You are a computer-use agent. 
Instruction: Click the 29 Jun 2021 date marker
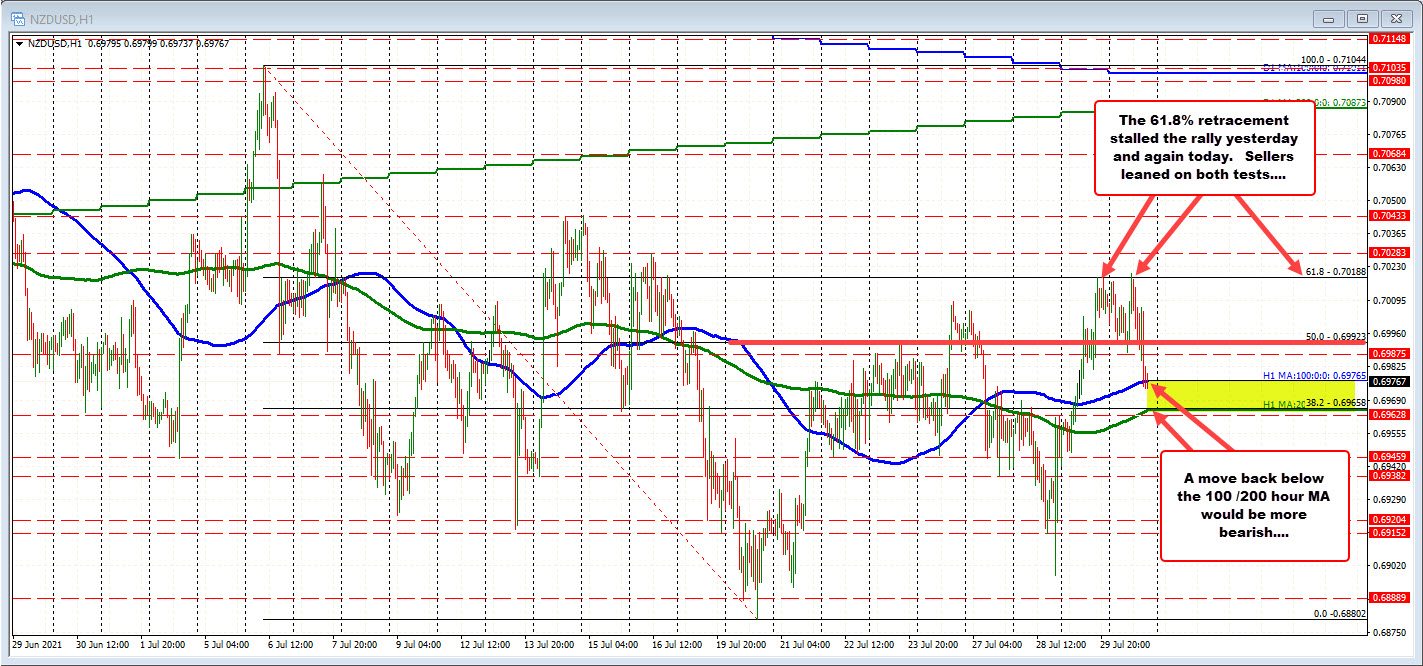(38, 645)
